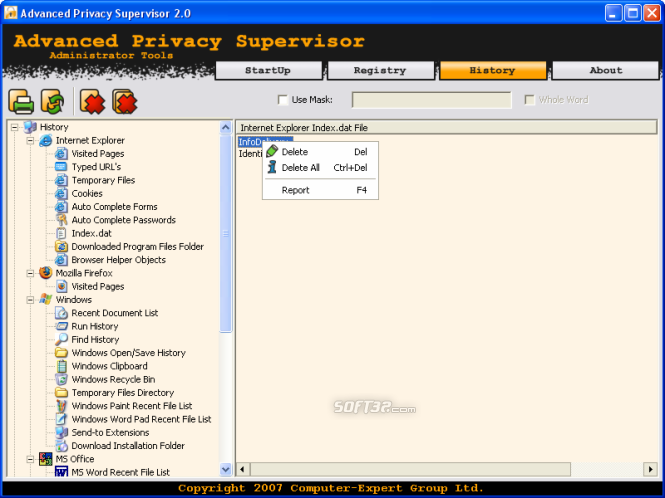Choose Delete All from the context menu
This screenshot has width=665, height=498.
pyautogui.click(x=320, y=168)
